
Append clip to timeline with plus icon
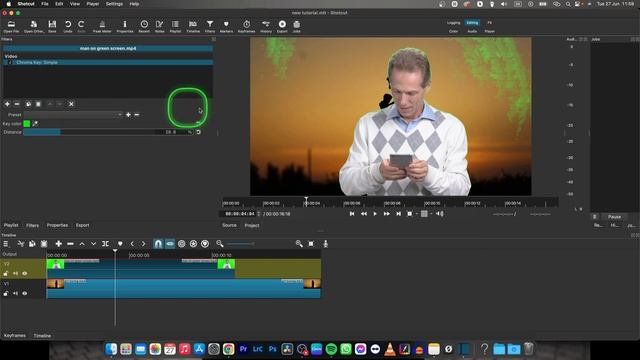[58, 244]
